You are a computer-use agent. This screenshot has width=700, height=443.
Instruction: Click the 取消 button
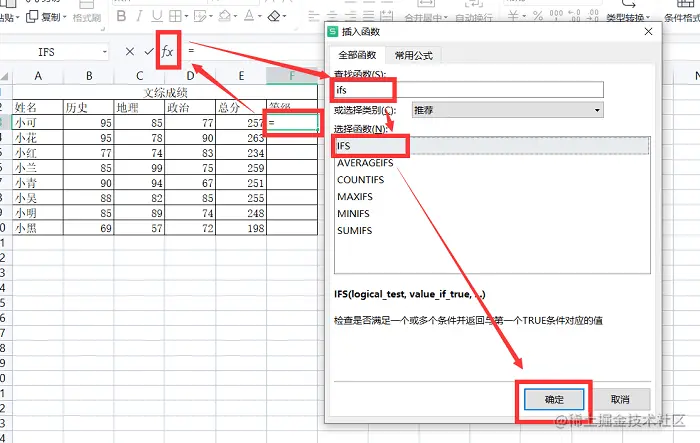[x=620, y=399]
